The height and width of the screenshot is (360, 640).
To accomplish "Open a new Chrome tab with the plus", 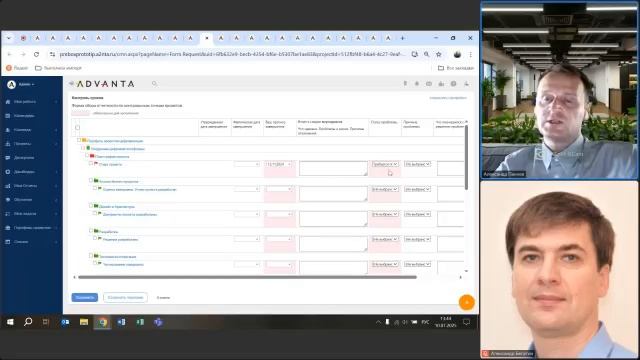I will click(x=402, y=38).
